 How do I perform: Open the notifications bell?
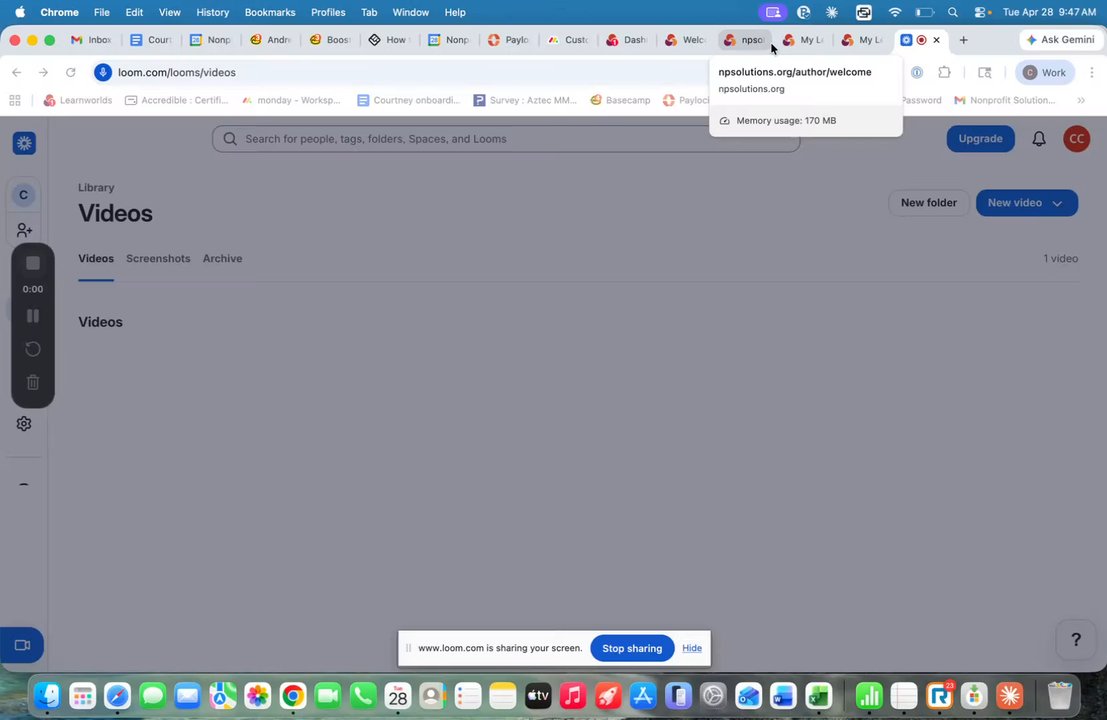pos(1039,139)
